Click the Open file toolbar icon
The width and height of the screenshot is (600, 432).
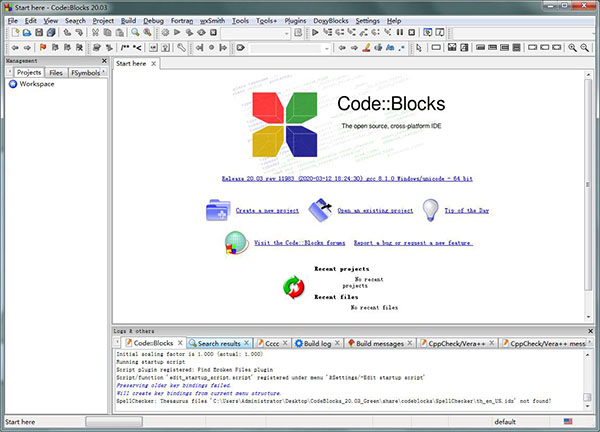27,33
